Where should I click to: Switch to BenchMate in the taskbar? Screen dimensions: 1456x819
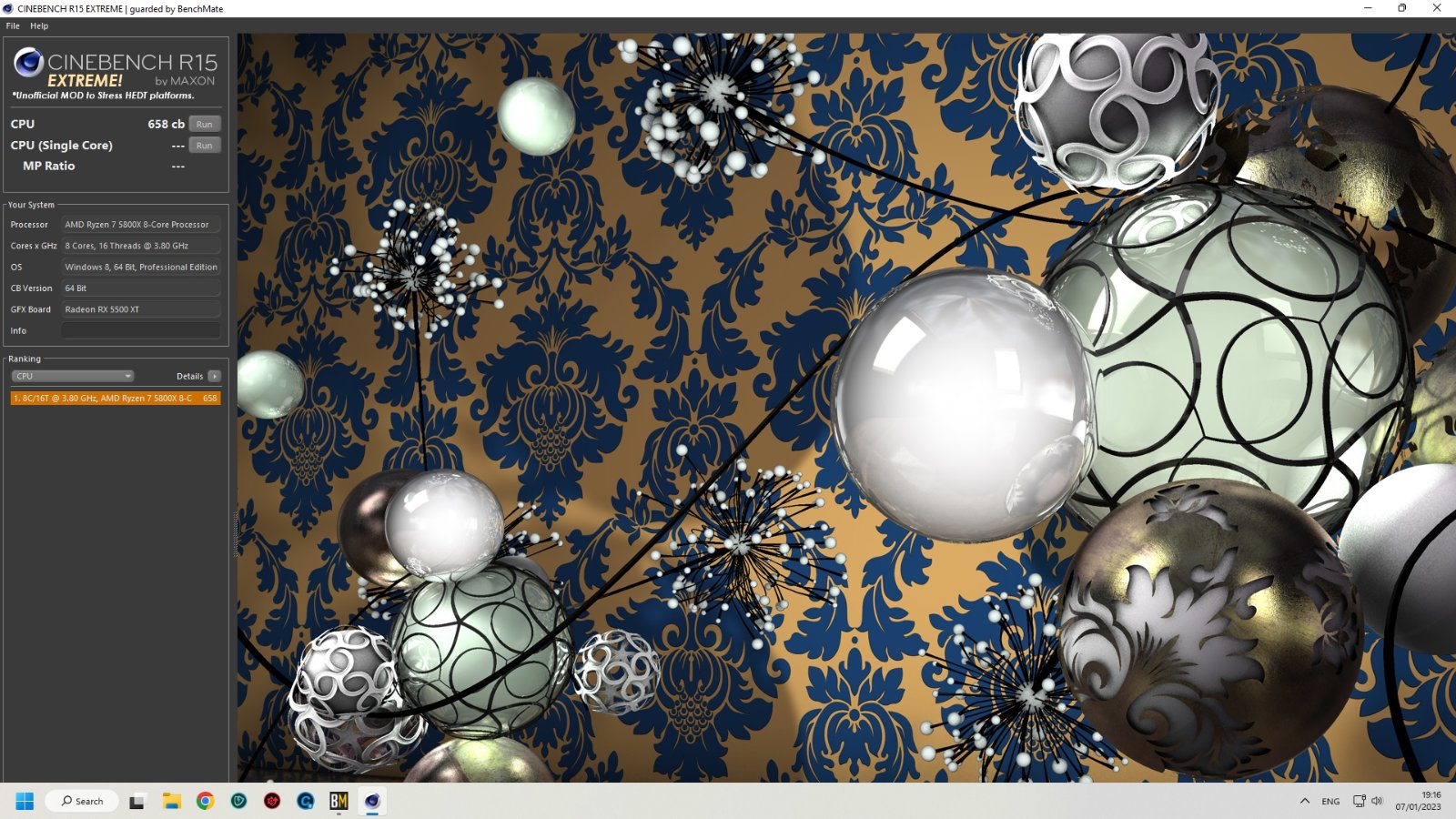pos(339,801)
